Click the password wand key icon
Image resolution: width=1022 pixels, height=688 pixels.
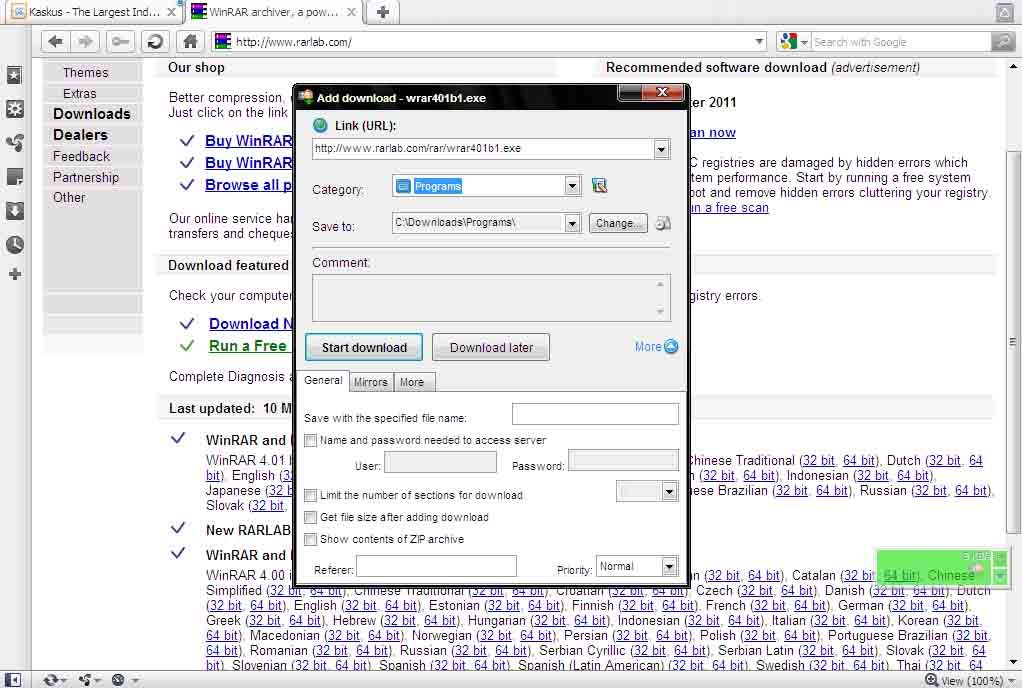point(119,42)
